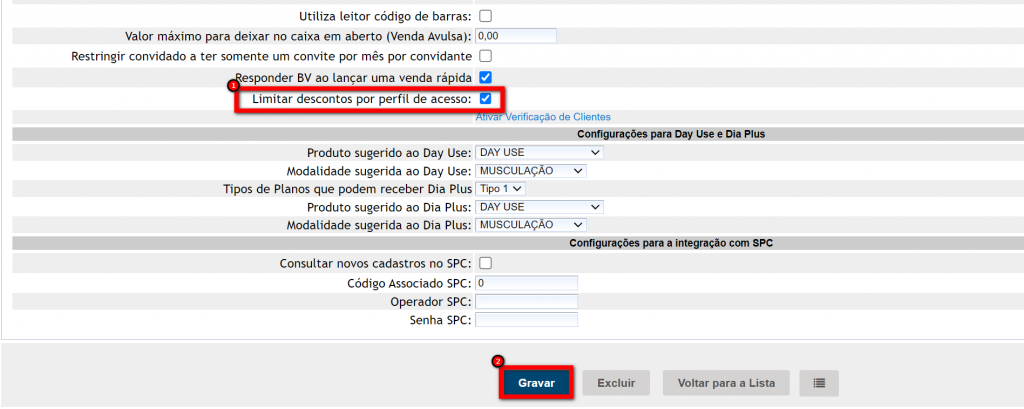Check Consultar novos cadastros no SPC

point(485,263)
